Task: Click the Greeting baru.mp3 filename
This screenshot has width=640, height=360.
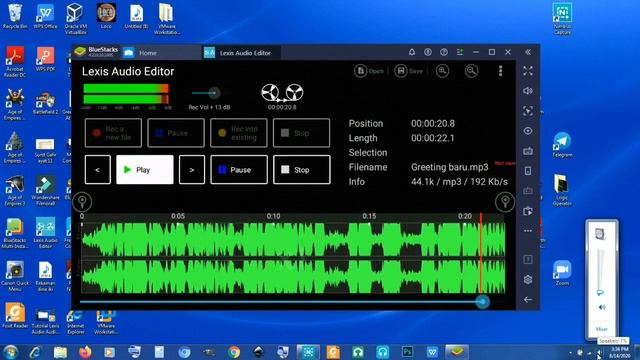Action: 449,167
